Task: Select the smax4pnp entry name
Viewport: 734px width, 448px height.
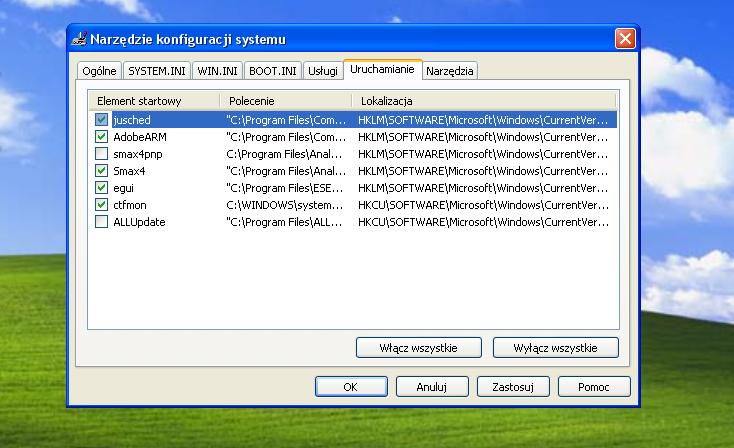Action: click(138, 154)
